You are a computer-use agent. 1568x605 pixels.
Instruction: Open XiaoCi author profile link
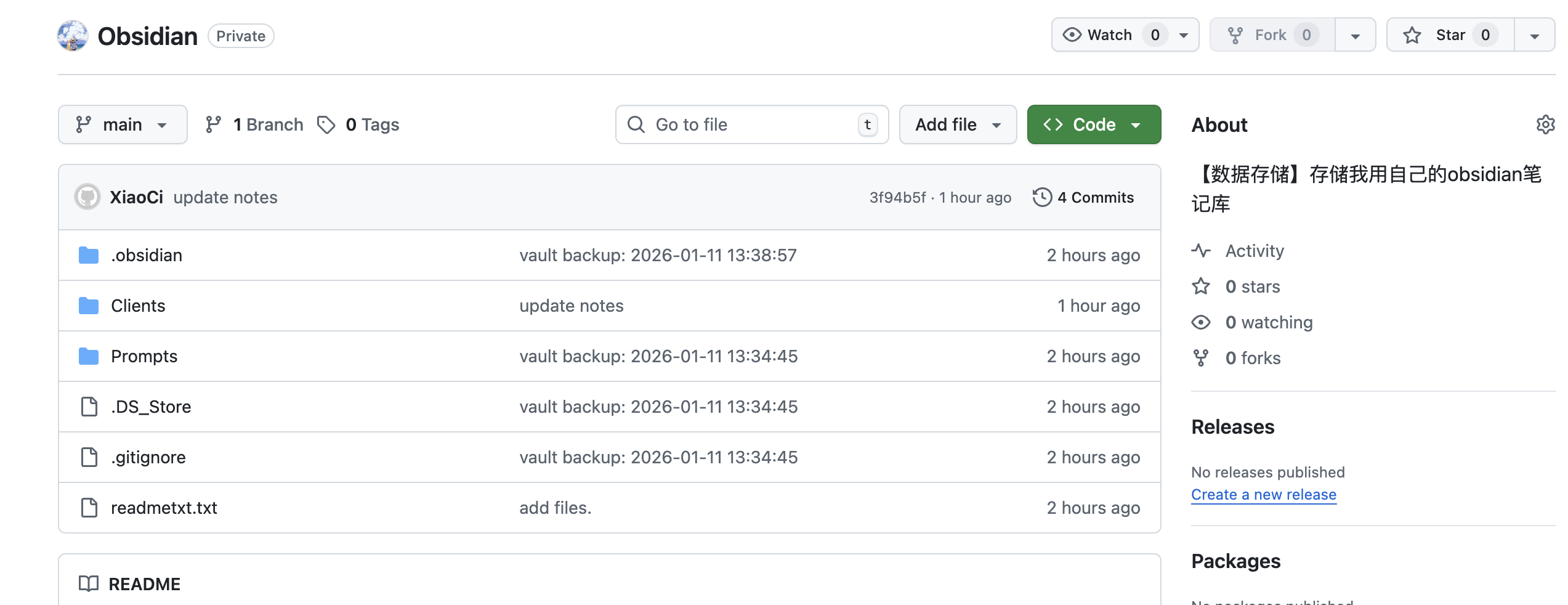(x=137, y=197)
